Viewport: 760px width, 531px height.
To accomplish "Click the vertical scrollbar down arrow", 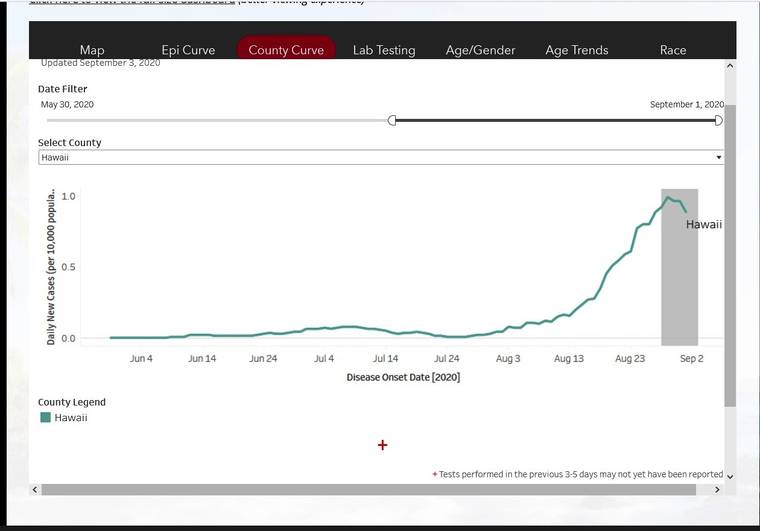I will (x=730, y=476).
